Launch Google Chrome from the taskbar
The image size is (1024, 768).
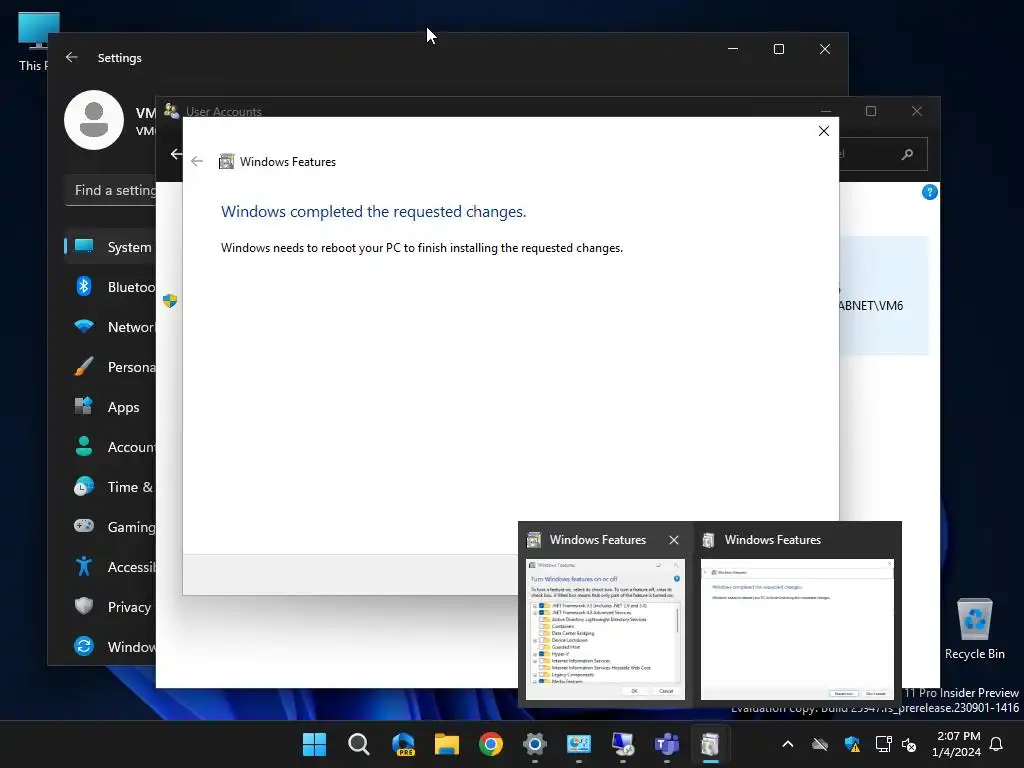[490, 744]
